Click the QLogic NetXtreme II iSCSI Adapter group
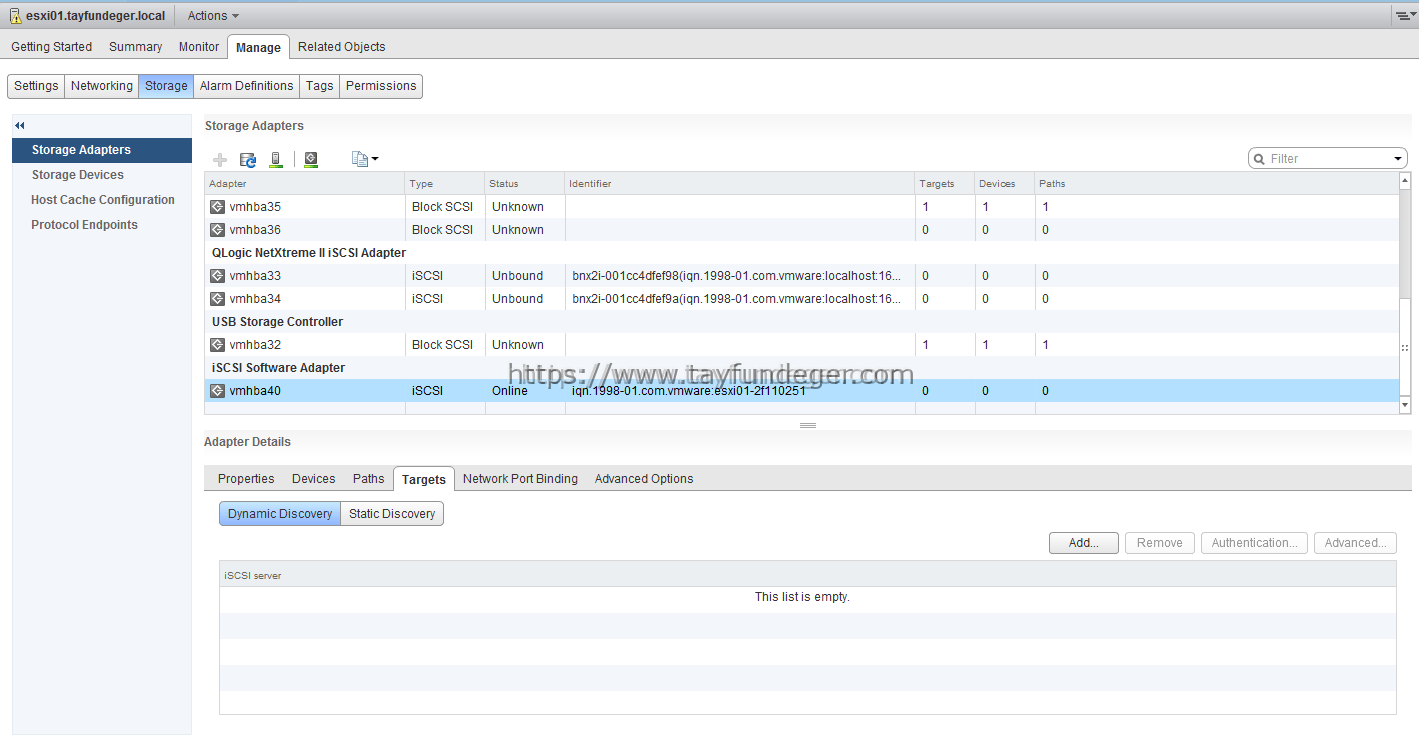The image size is (1419, 748). point(309,253)
